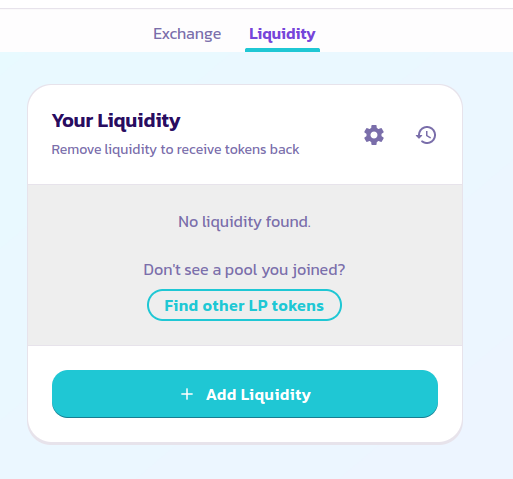Click the grey empty liquidity panel area
The image size is (513, 479).
(245, 265)
